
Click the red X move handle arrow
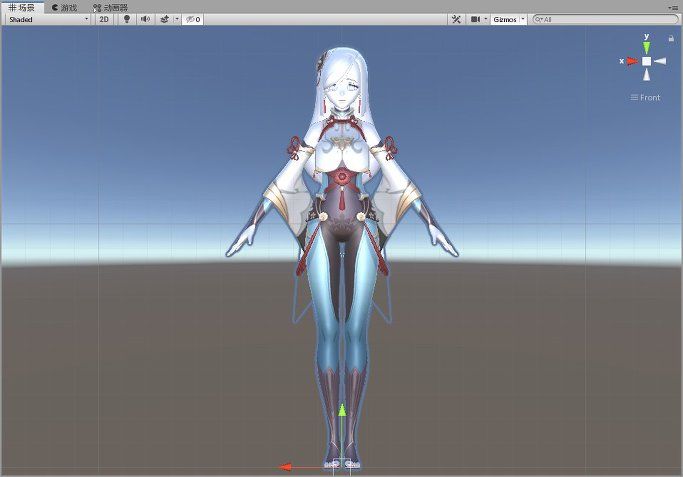click(x=285, y=467)
